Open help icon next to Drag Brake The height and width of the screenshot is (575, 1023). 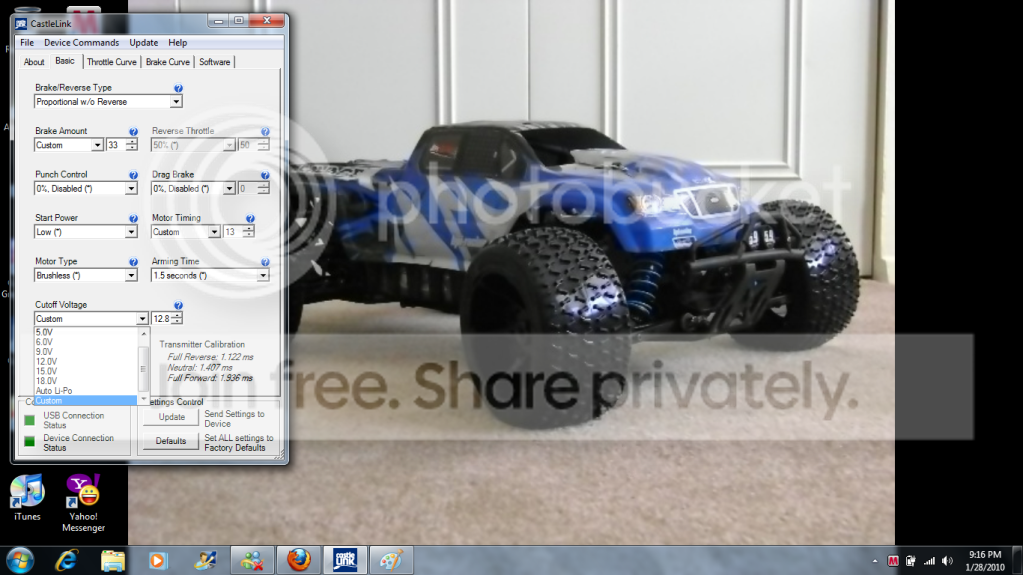pyautogui.click(x=265, y=176)
